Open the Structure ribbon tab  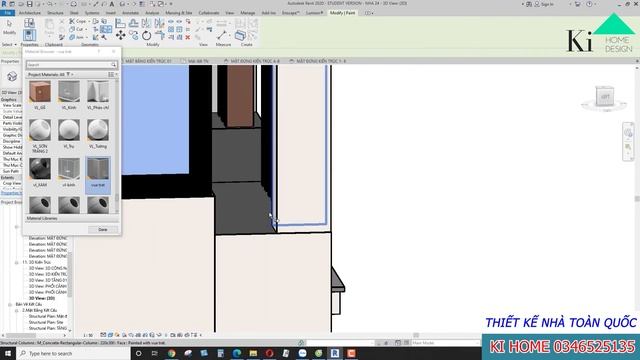(55, 13)
